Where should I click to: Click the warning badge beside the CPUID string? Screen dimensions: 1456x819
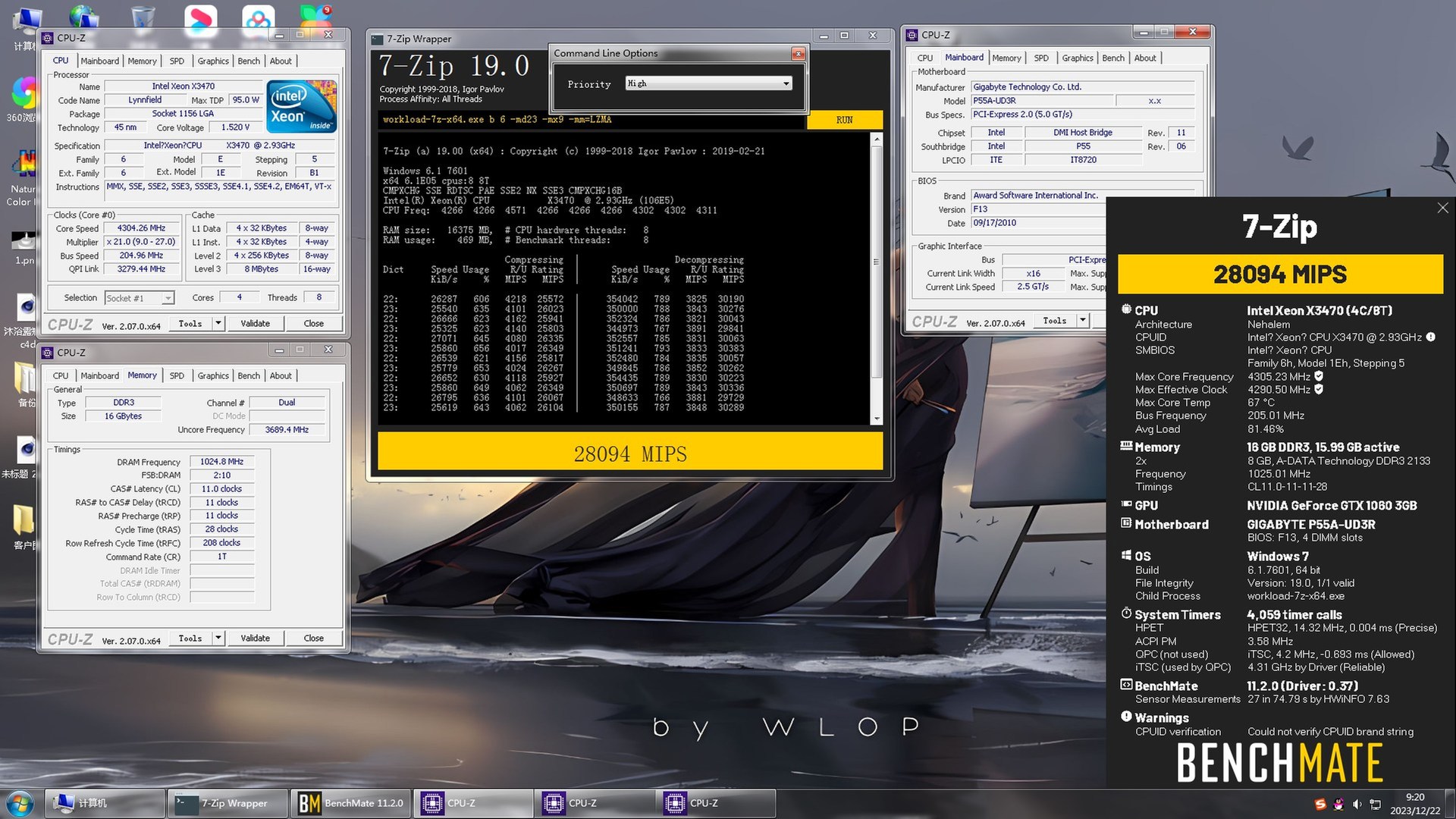(1430, 337)
